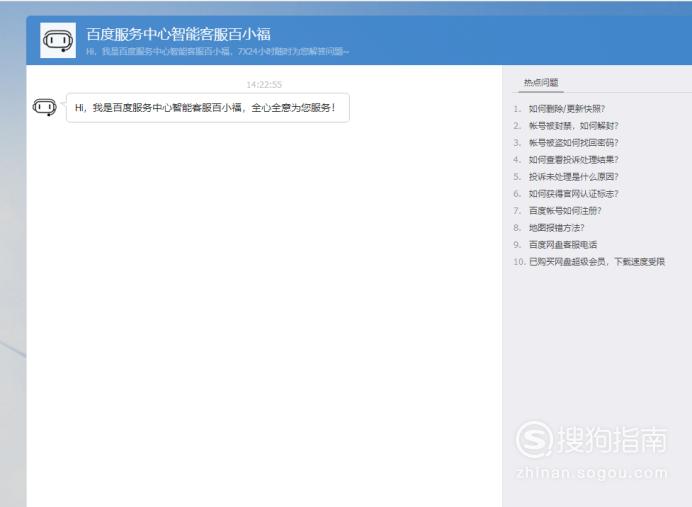Open question 帐号被盗如何找回密码?

574,143
